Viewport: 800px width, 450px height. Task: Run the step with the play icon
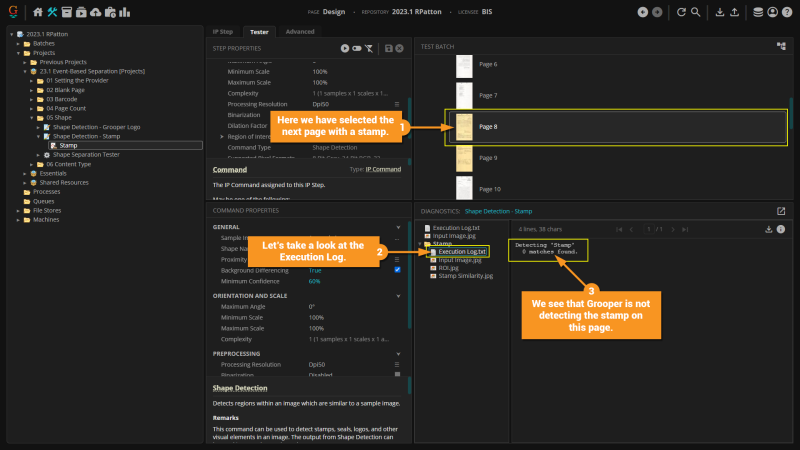[345, 47]
